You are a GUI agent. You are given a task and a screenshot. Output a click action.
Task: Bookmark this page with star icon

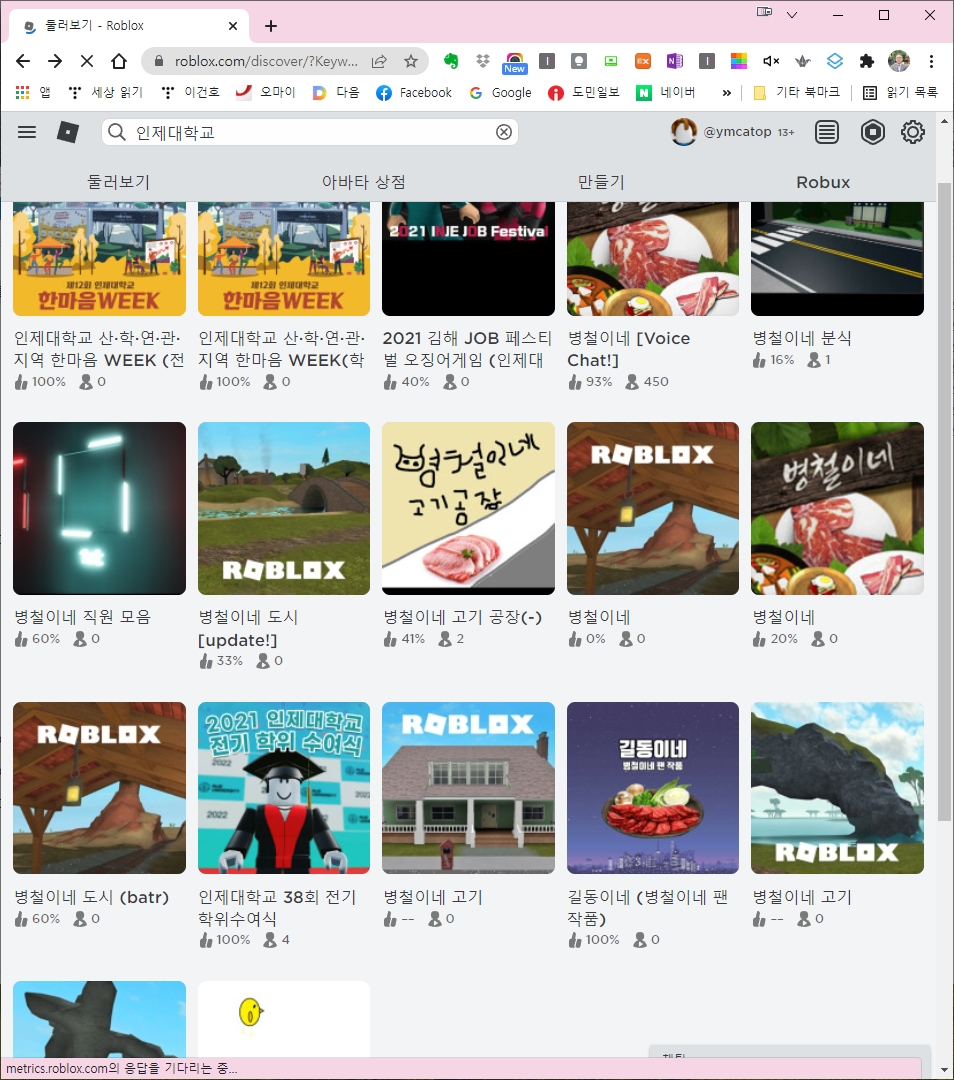point(411,61)
